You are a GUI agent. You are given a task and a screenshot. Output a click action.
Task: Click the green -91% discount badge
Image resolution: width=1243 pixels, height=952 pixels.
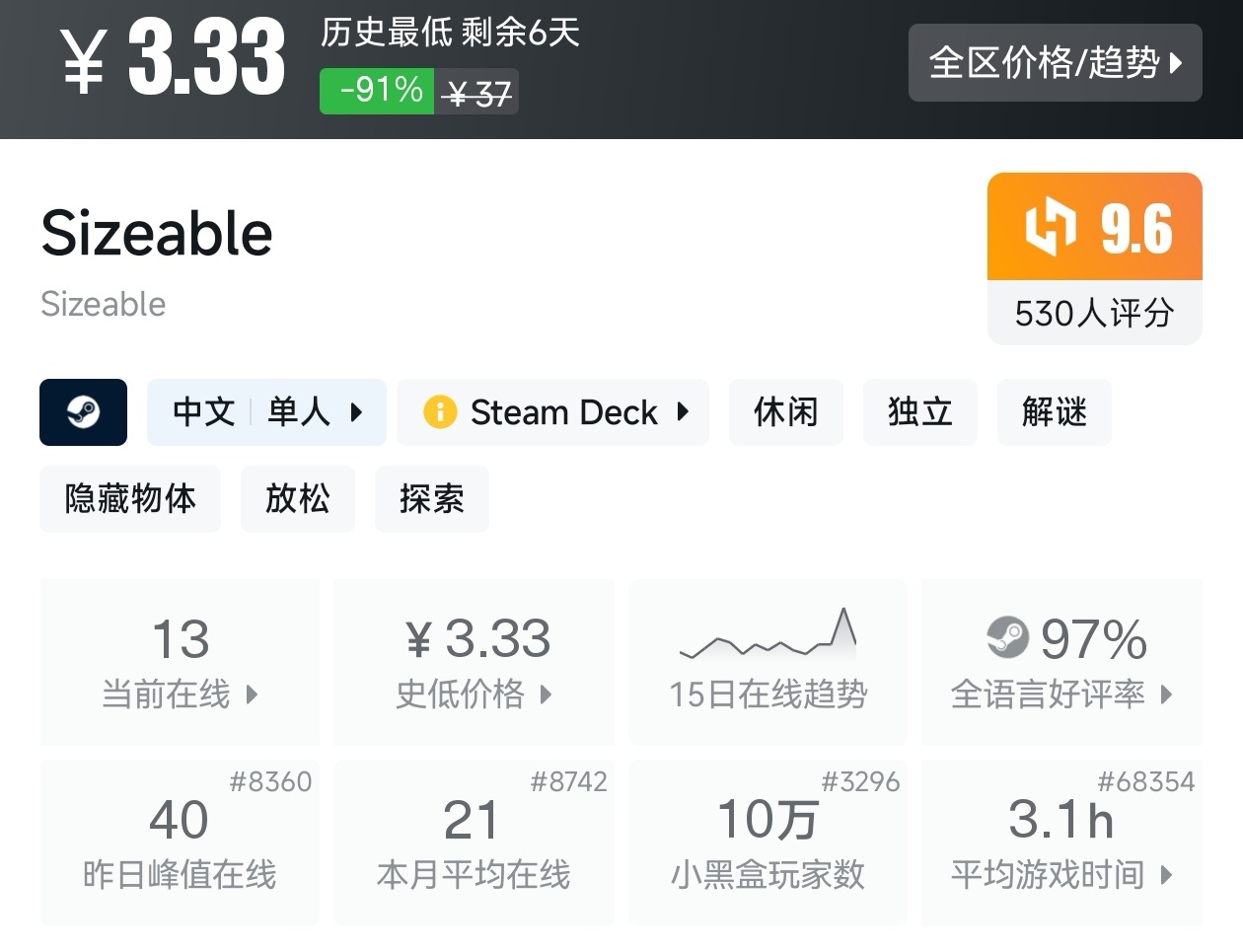click(377, 92)
